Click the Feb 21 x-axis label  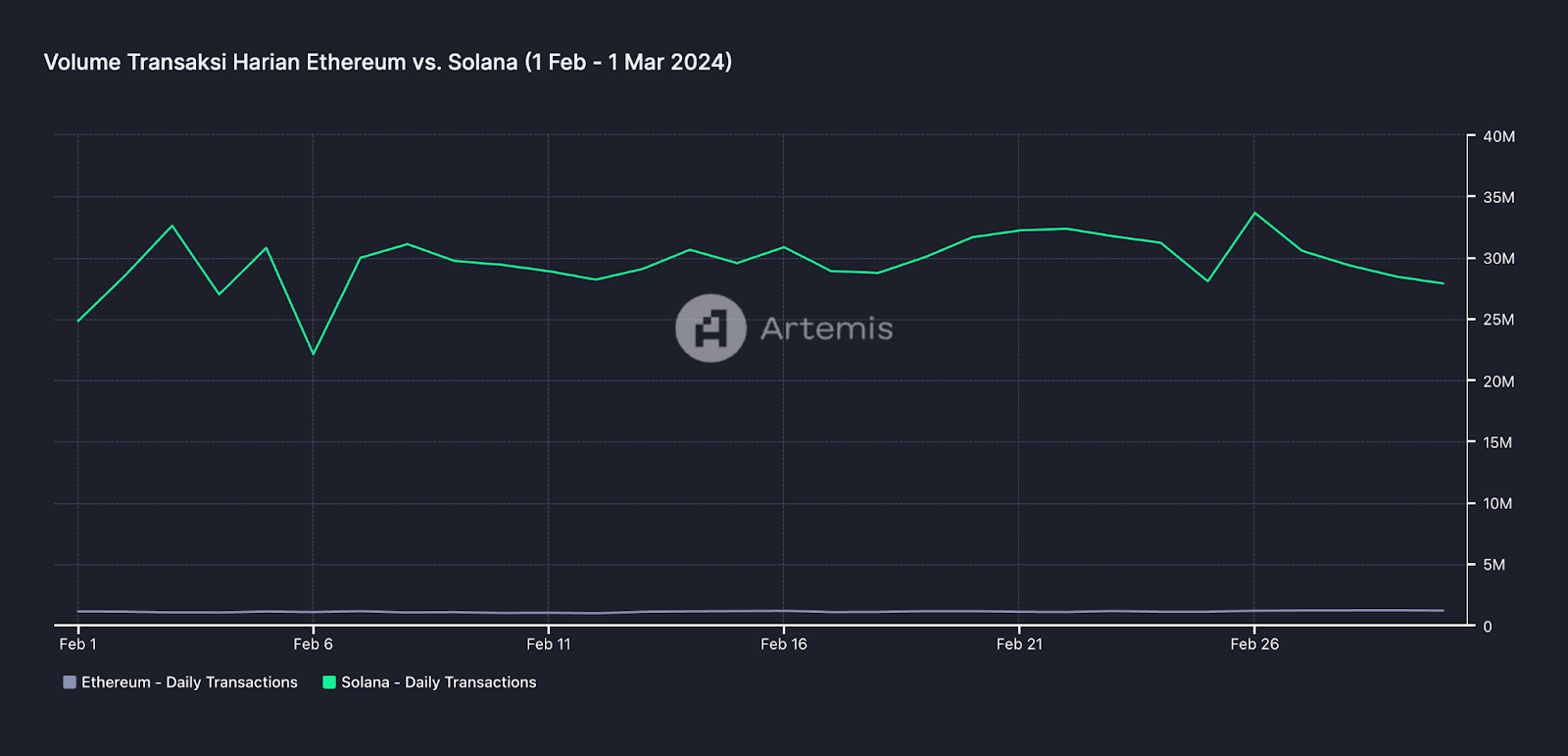(x=1019, y=644)
